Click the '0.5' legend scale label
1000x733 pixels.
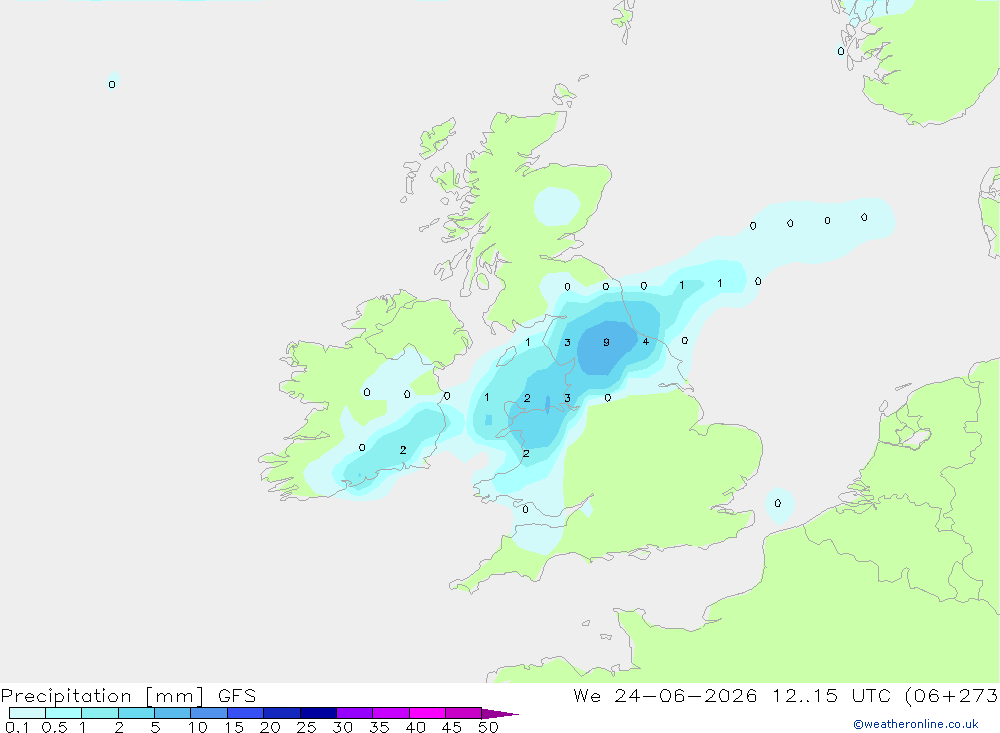coord(55,727)
